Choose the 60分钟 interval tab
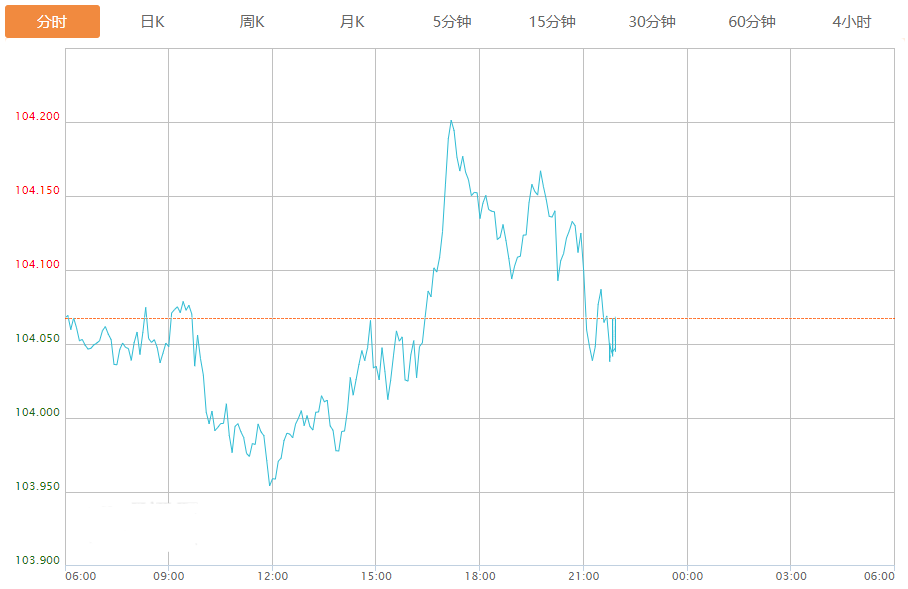This screenshot has height=589, width=908. pyautogui.click(x=752, y=22)
